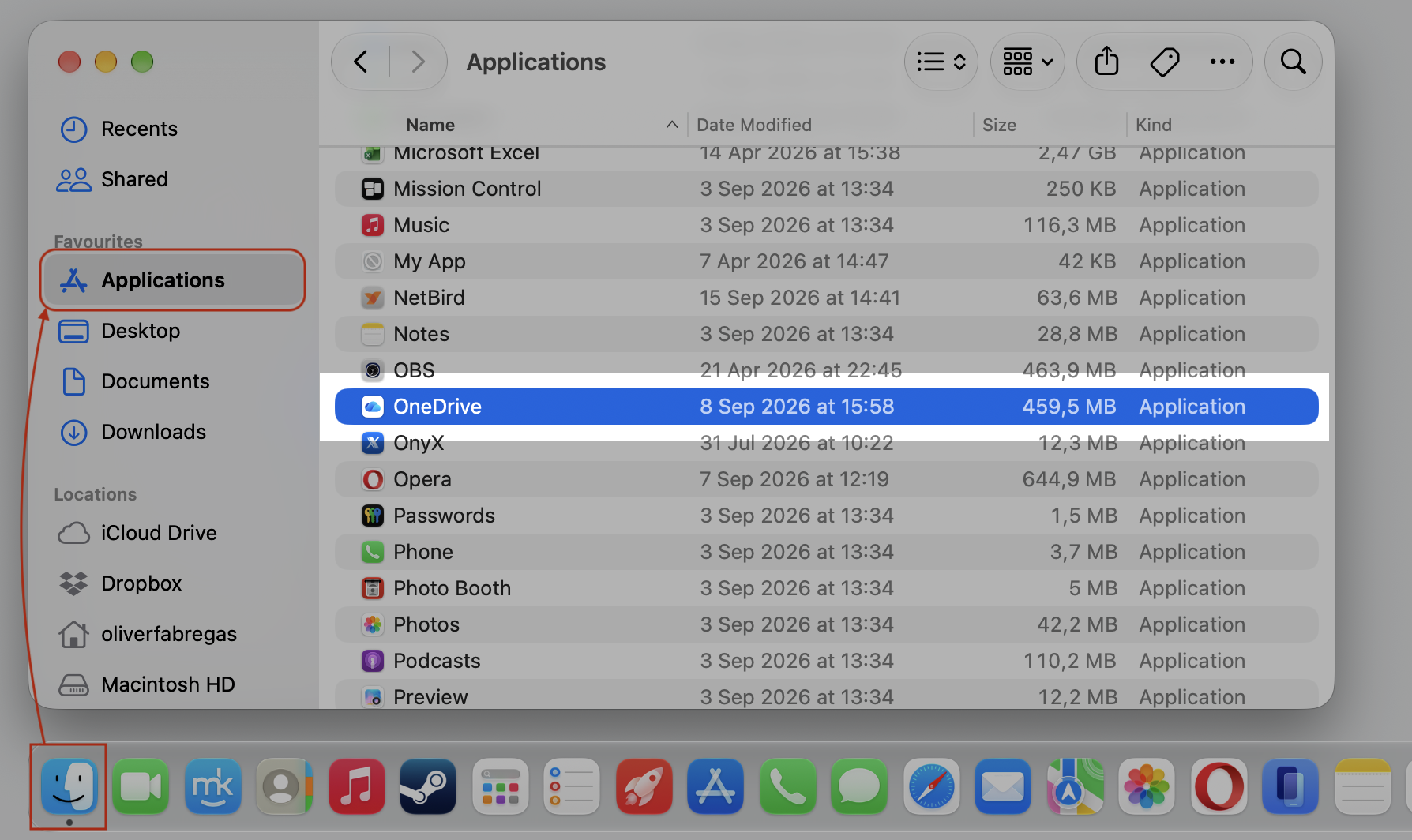Go forward with the right chevron button

[x=418, y=62]
